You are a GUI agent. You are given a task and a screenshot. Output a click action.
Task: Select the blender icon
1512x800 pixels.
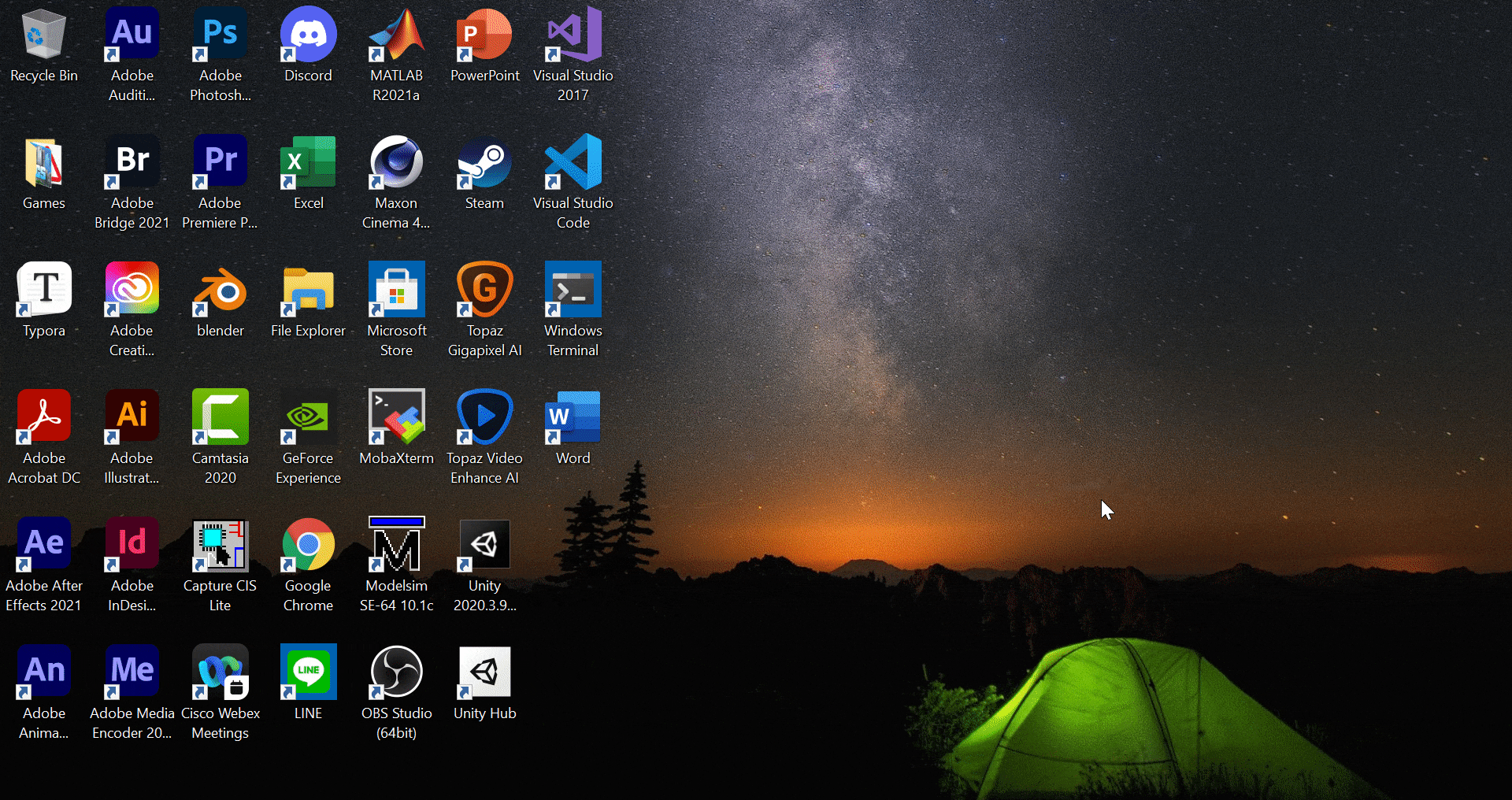220,290
